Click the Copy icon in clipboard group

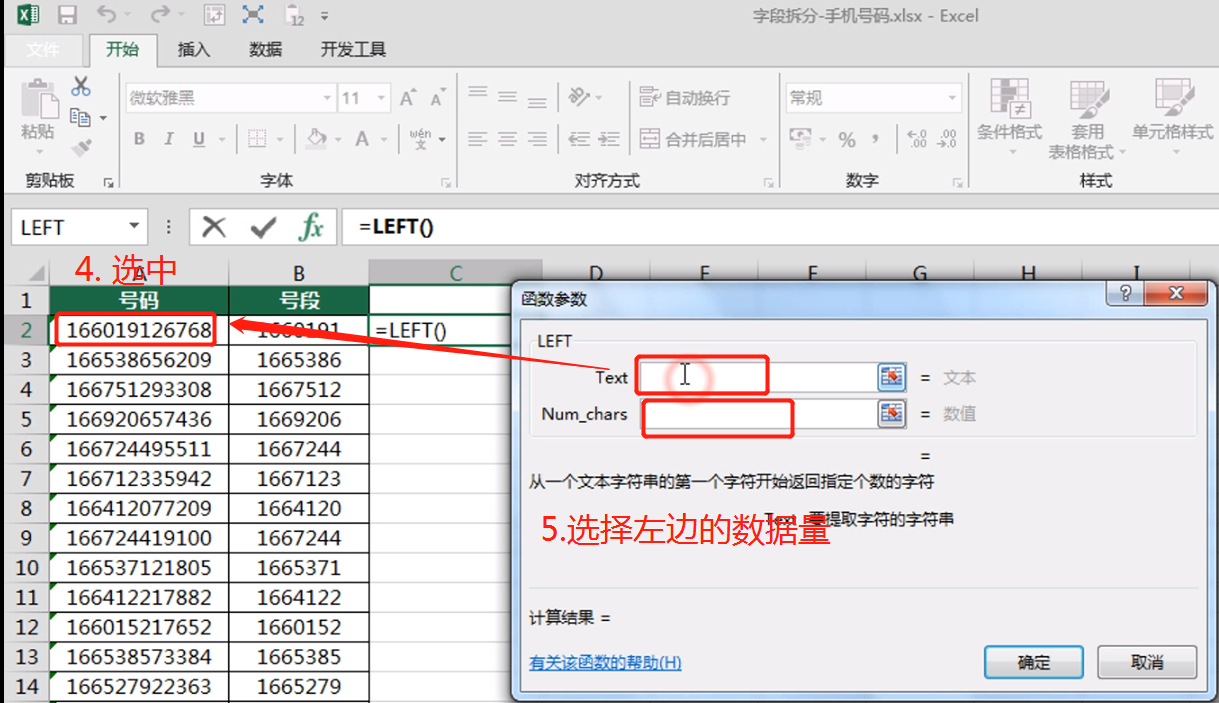click(81, 118)
